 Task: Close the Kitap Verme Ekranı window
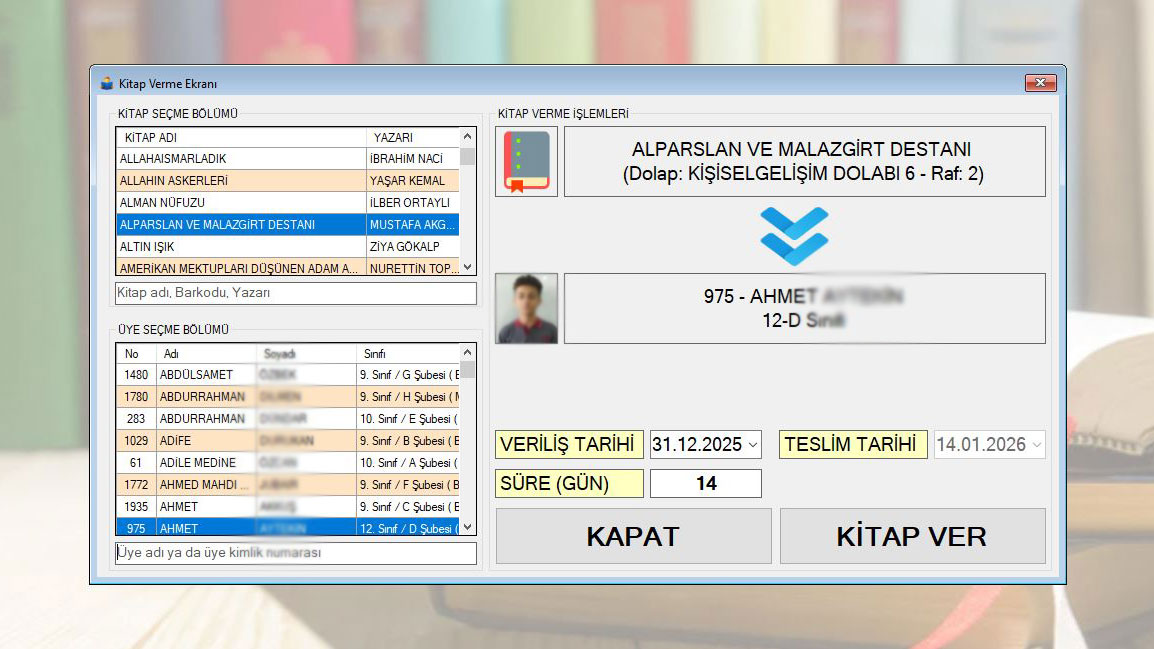pos(1040,83)
